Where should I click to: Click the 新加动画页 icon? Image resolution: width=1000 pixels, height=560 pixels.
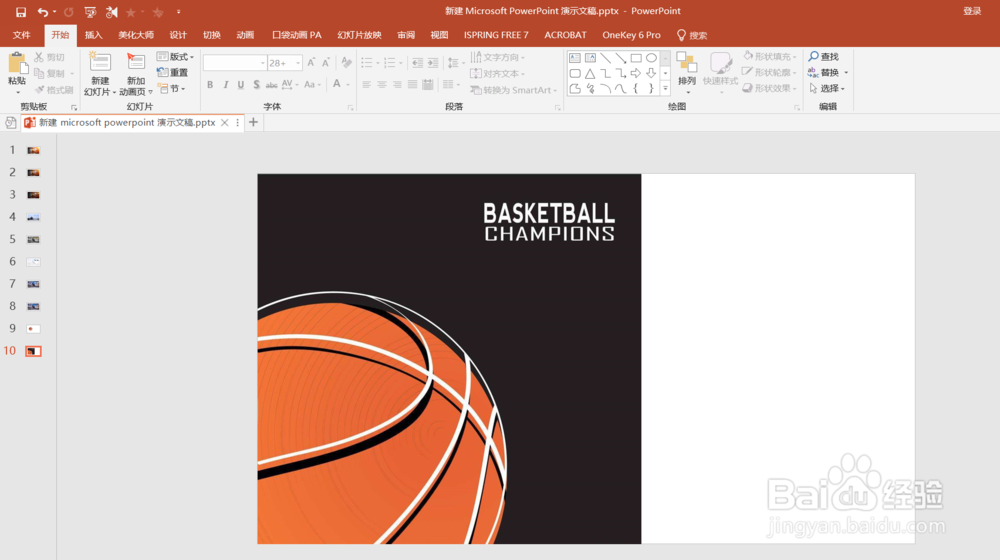tap(136, 63)
